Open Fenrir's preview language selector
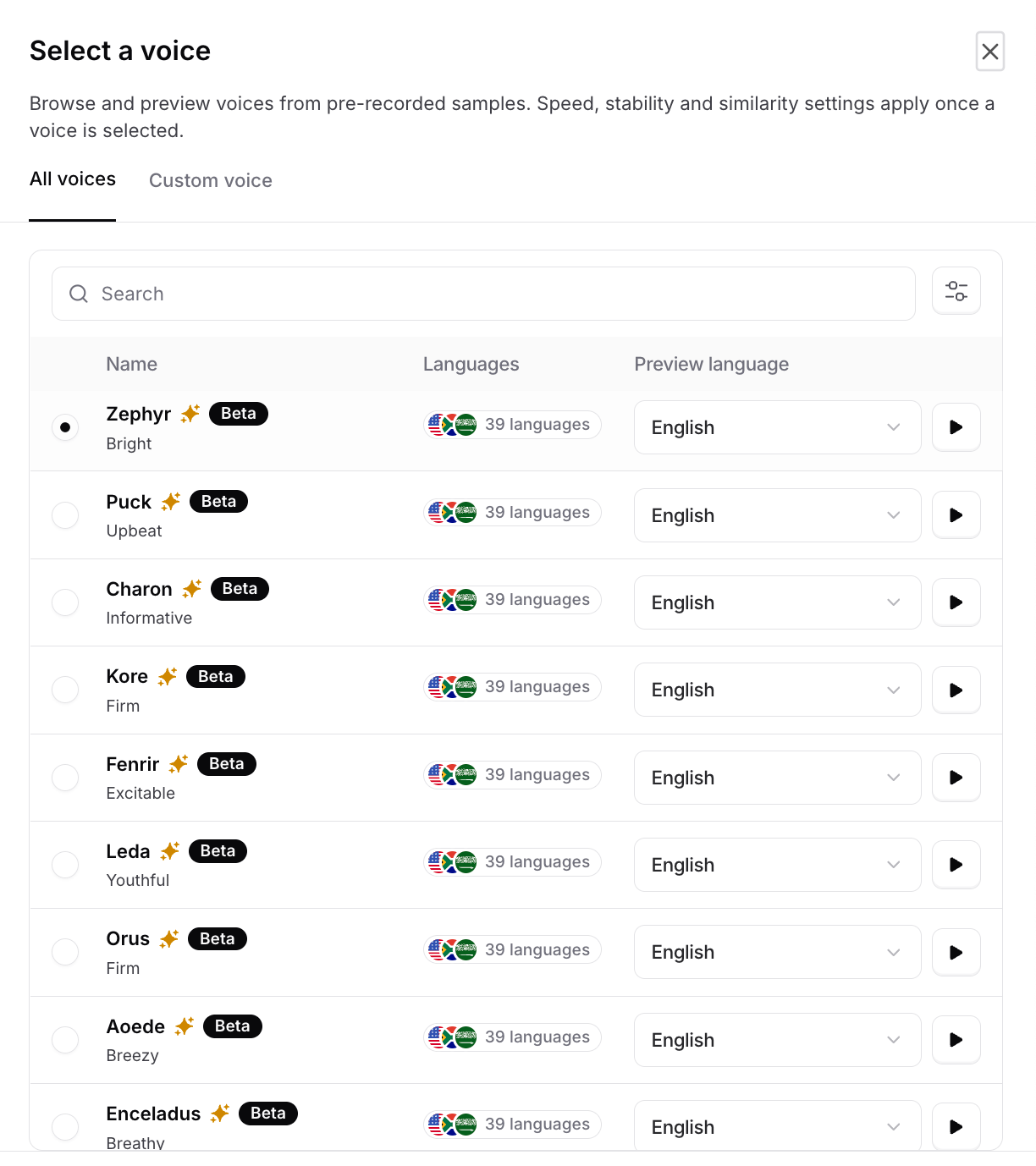This screenshot has width=1036, height=1166. tap(777, 777)
